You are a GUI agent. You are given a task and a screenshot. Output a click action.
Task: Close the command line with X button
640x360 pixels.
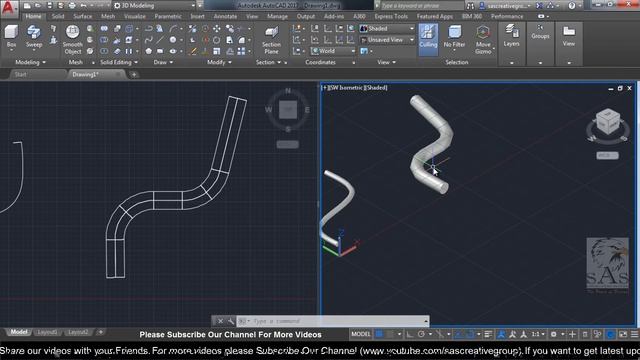(220, 321)
